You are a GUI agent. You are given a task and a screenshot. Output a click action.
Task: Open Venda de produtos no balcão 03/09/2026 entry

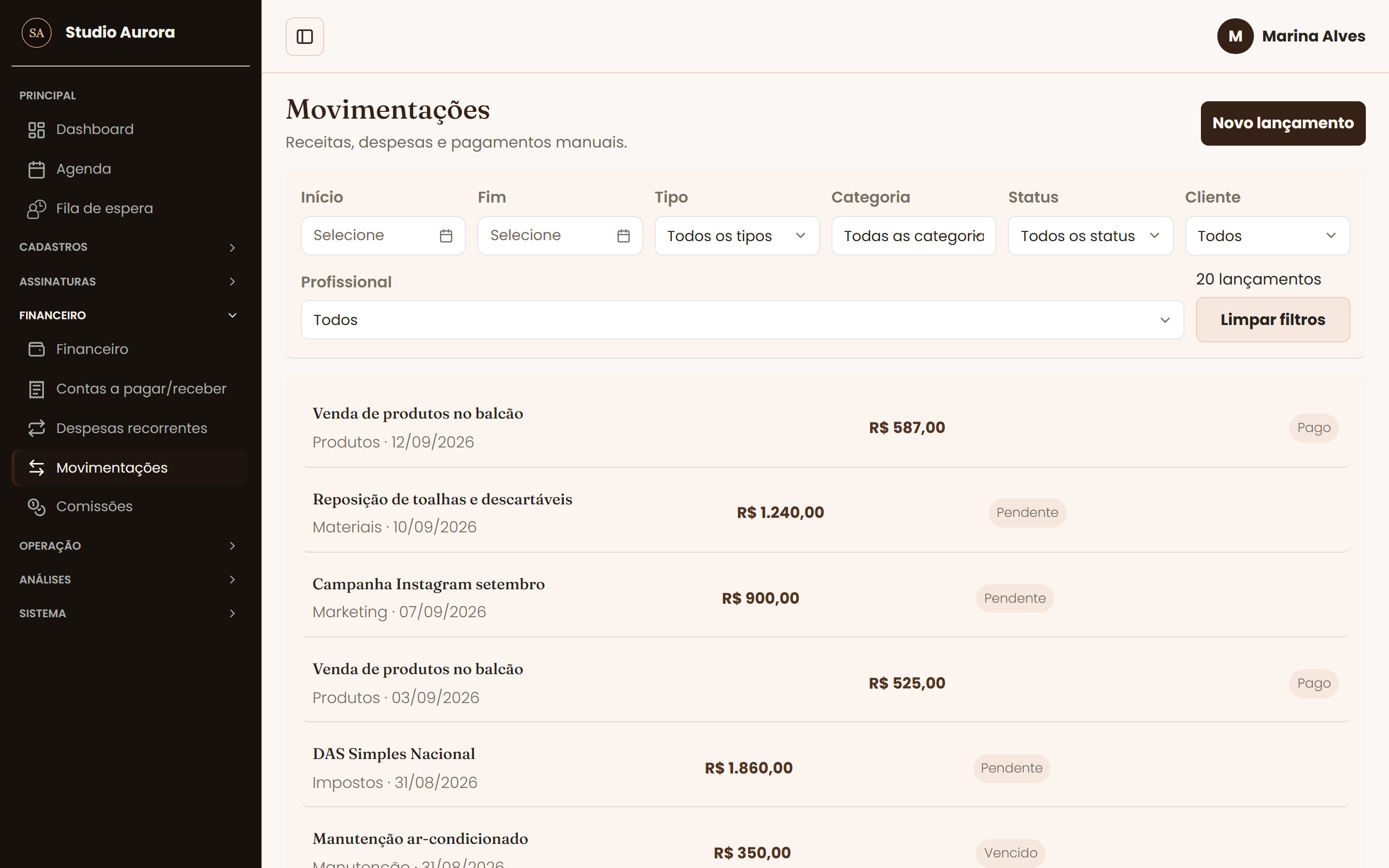coord(825,683)
